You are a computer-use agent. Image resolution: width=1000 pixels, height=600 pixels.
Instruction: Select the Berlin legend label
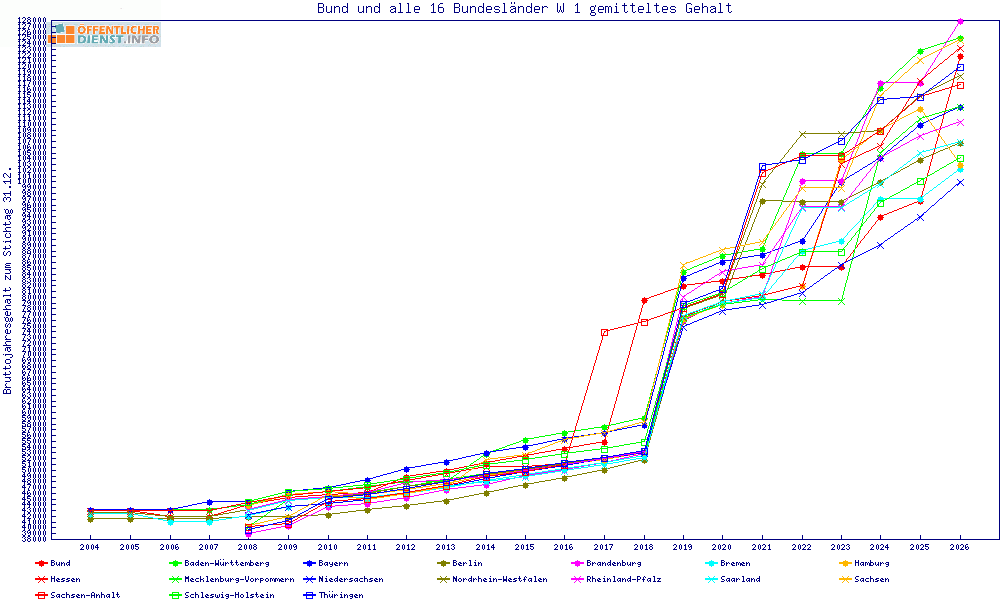pyautogui.click(x=467, y=564)
